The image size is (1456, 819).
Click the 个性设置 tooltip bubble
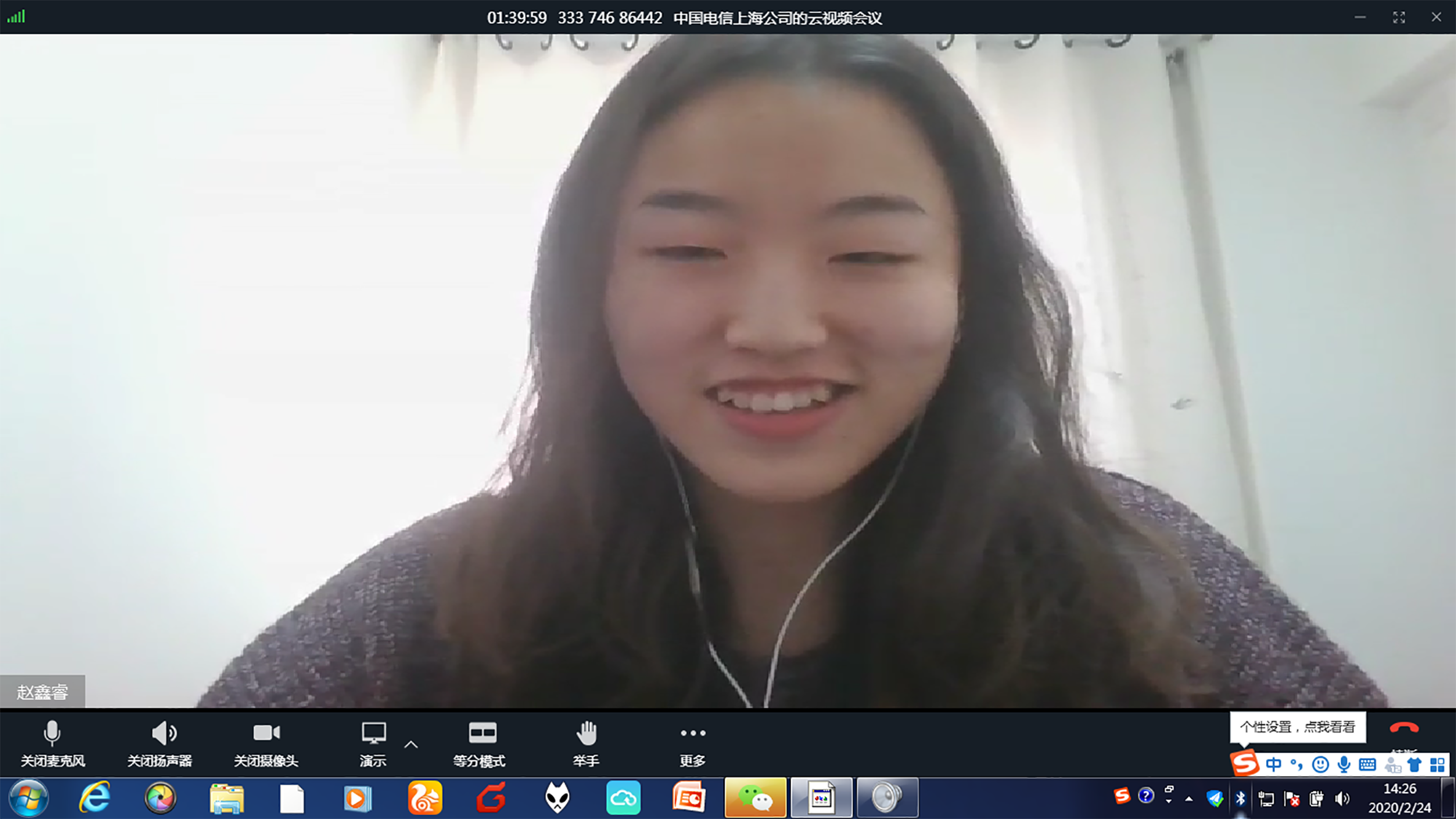[1297, 727]
